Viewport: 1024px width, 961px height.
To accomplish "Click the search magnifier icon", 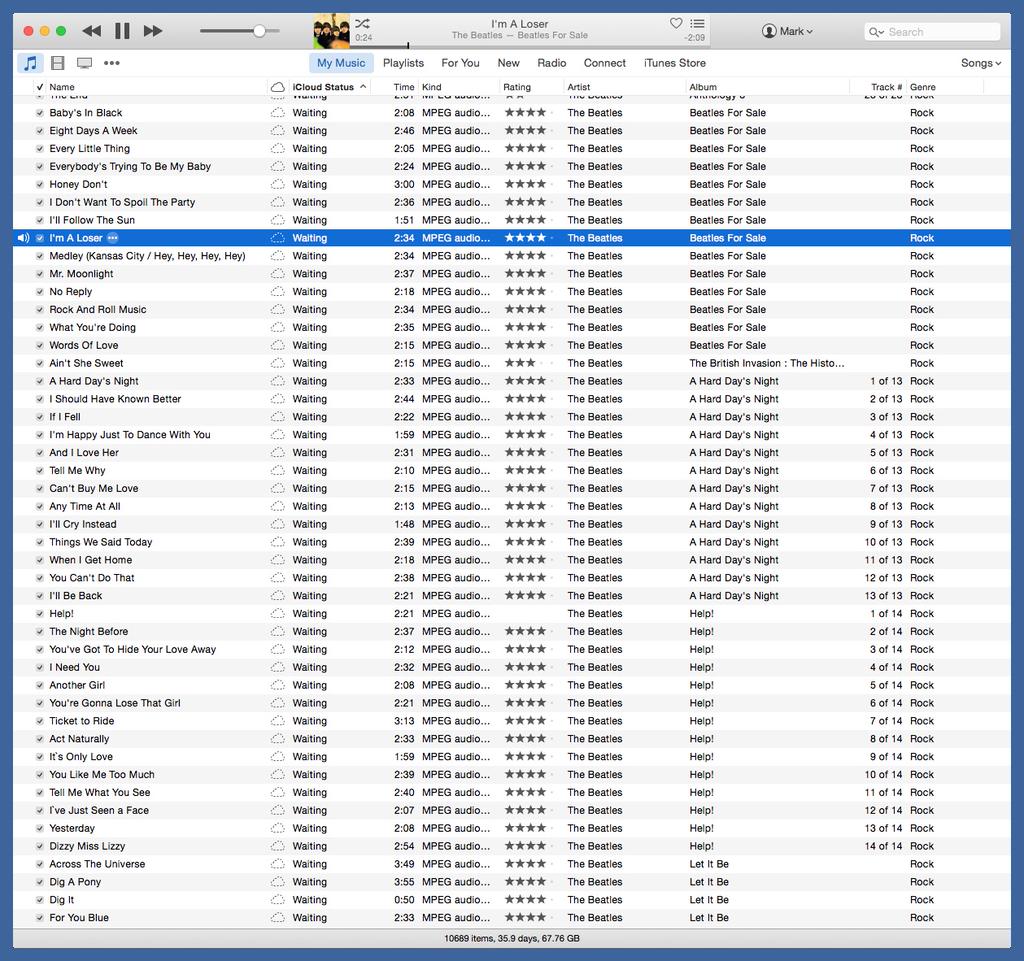I will [x=876, y=32].
